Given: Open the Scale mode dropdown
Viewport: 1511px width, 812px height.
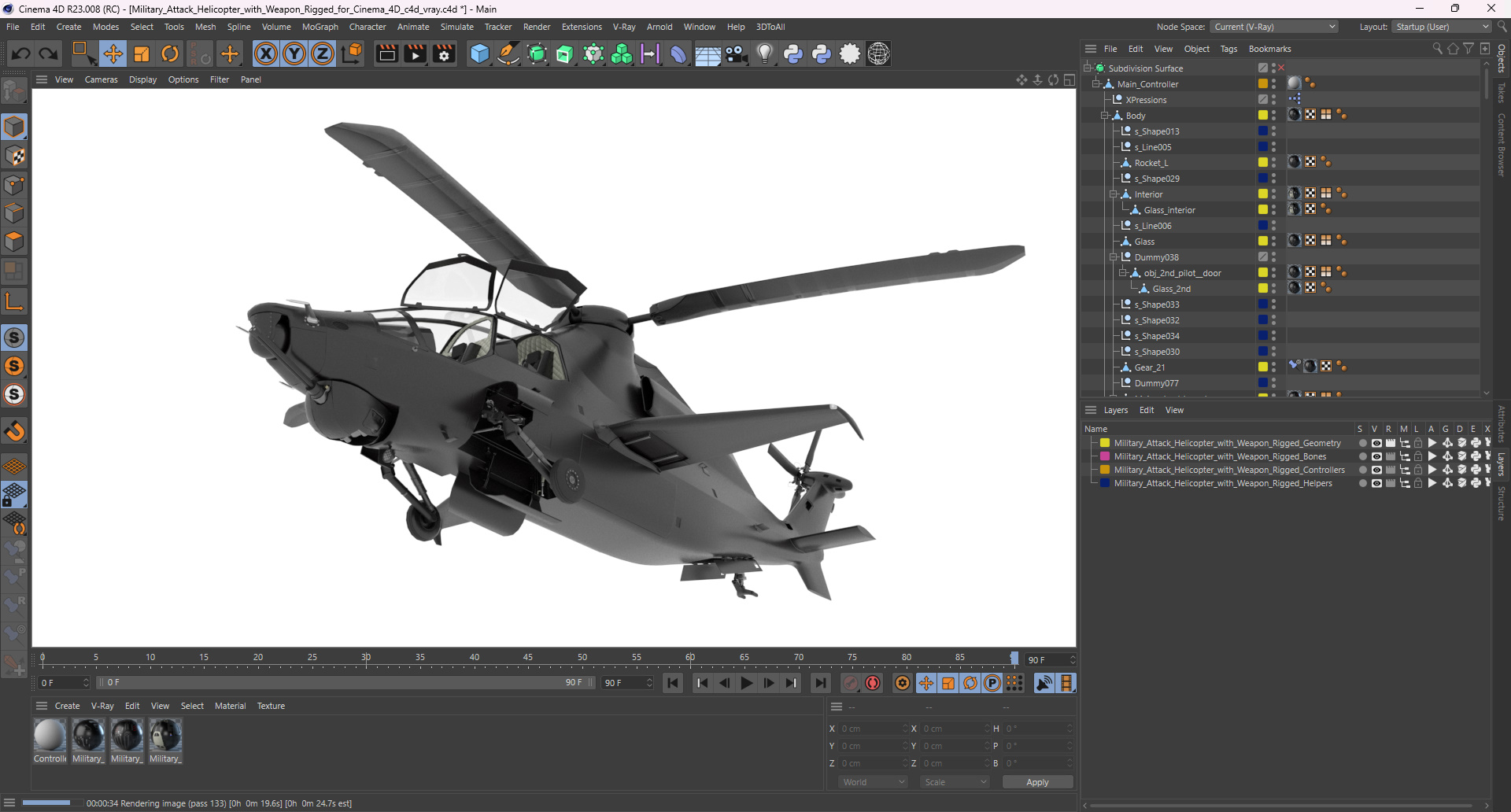Looking at the screenshot, I should point(955,782).
